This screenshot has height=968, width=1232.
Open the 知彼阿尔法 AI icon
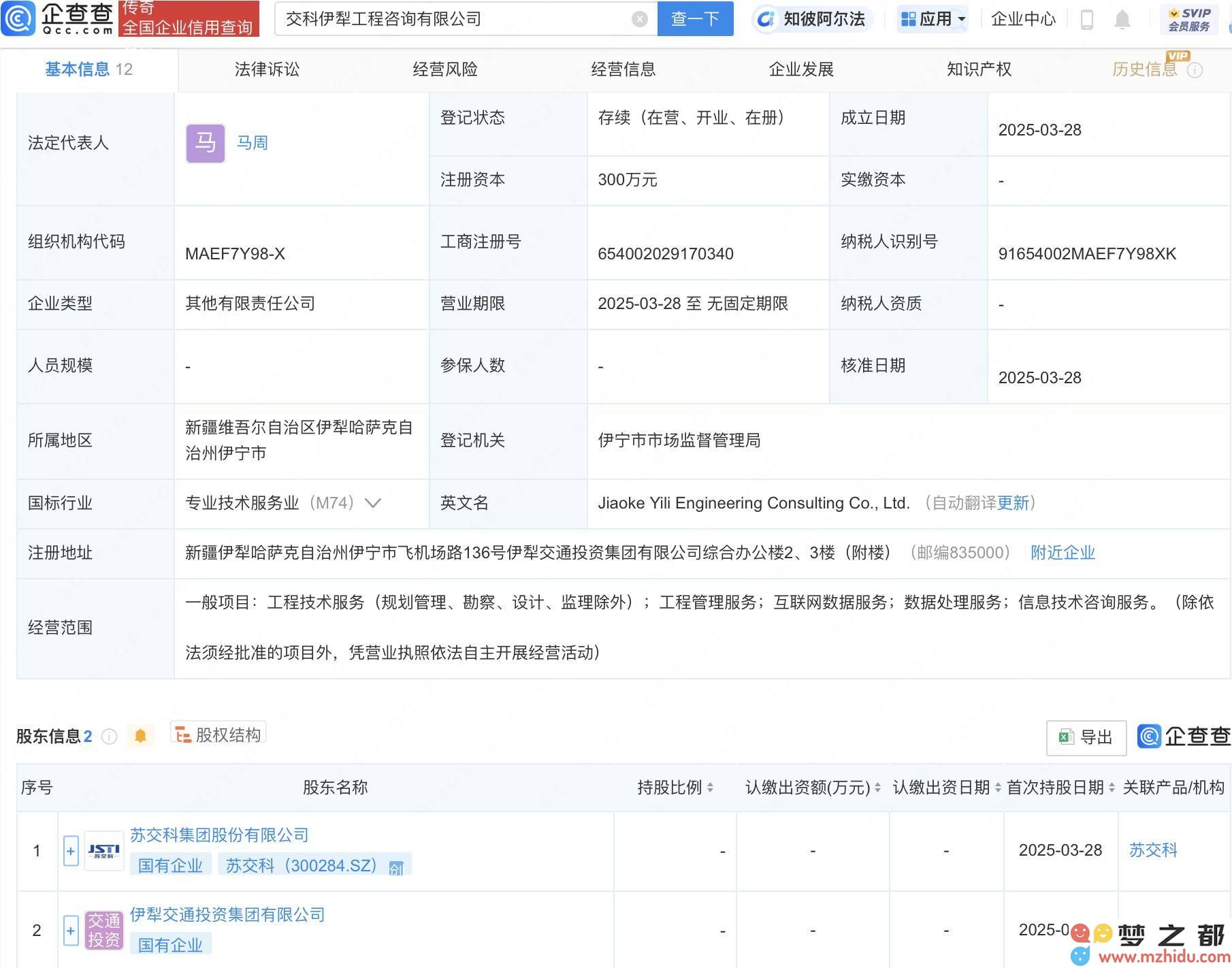point(766,19)
